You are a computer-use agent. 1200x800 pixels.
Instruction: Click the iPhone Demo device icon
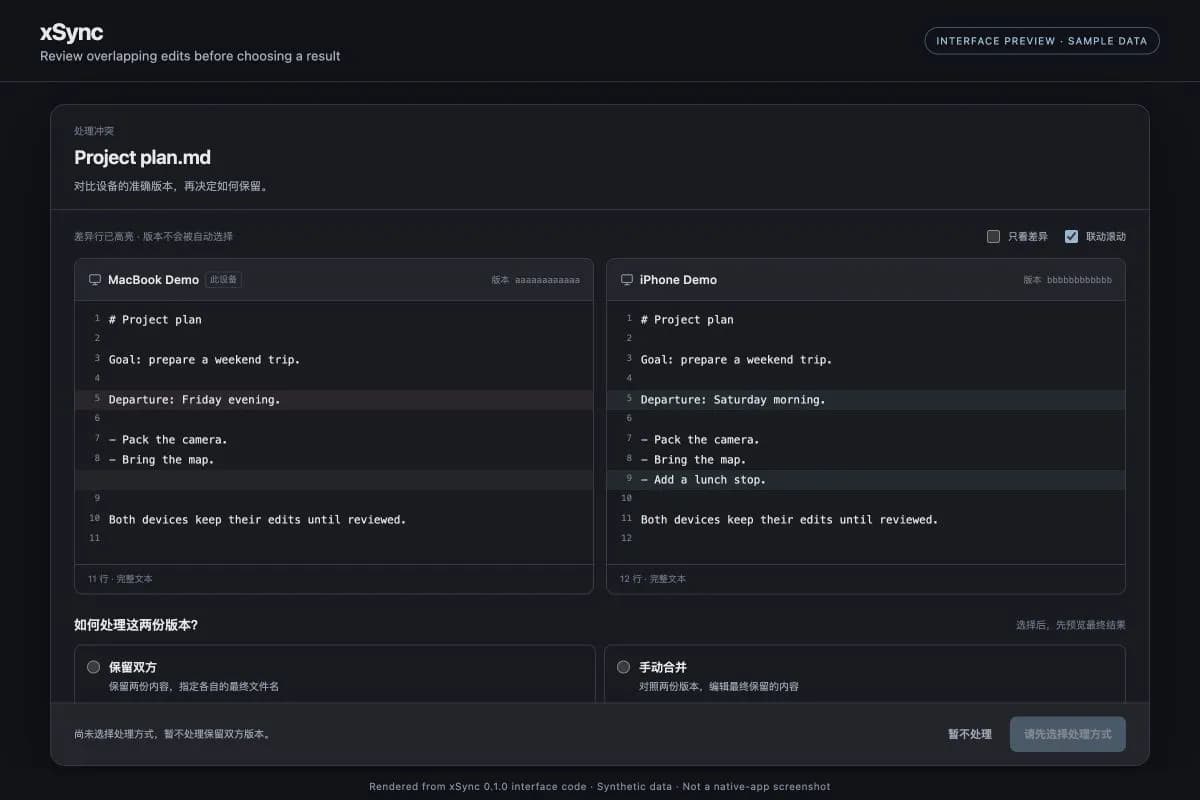tap(627, 280)
